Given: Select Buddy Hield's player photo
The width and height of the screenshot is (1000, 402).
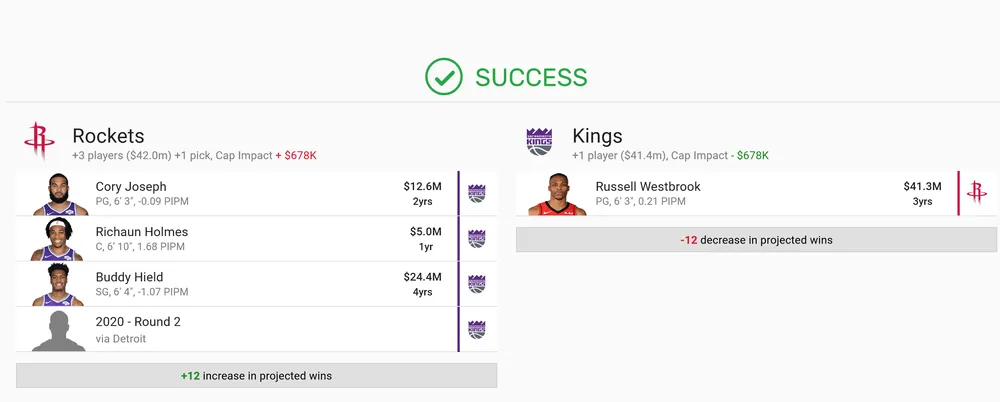Looking at the screenshot, I should pyautogui.click(x=60, y=285).
